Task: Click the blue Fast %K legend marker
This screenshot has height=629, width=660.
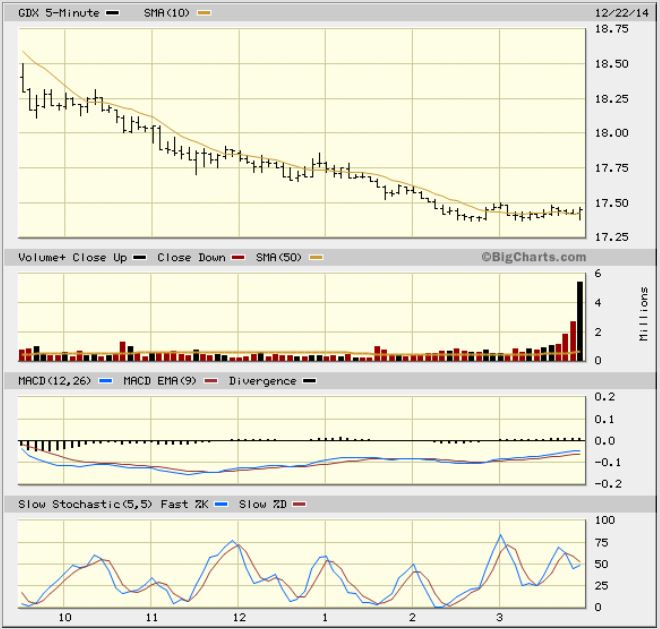Action: click(221, 504)
